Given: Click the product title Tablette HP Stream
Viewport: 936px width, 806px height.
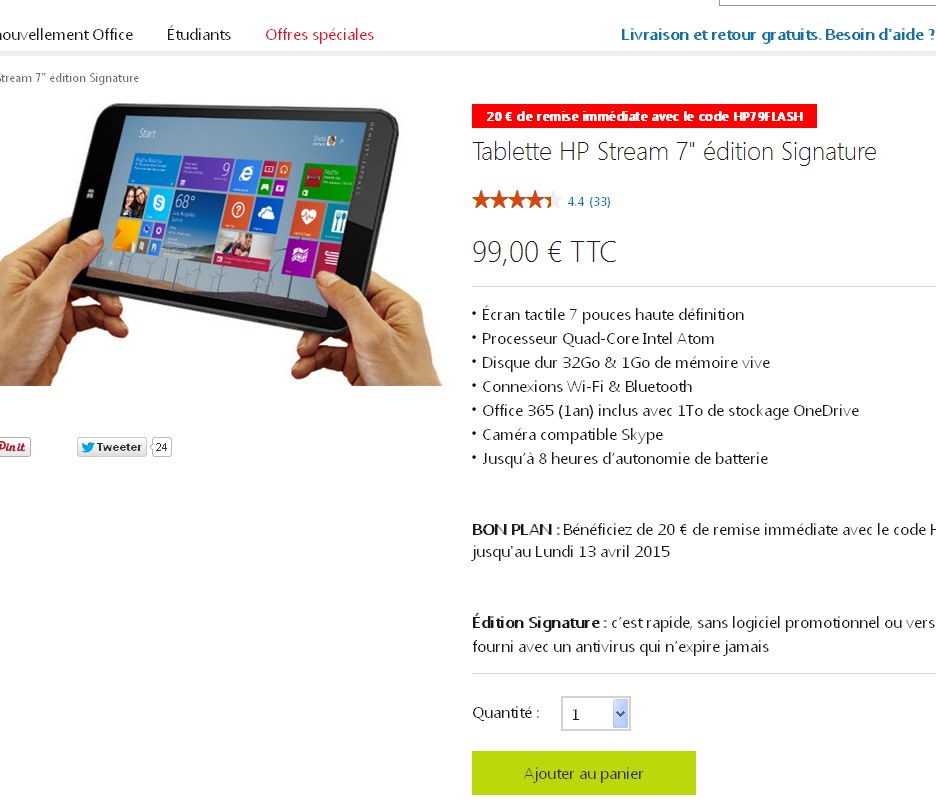Looking at the screenshot, I should coord(675,152).
